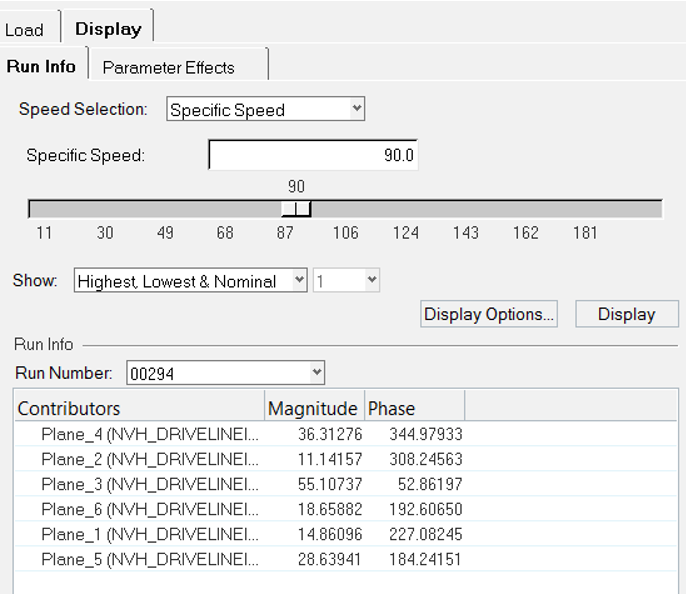Select the Plane_4 contributor row

coord(150,434)
